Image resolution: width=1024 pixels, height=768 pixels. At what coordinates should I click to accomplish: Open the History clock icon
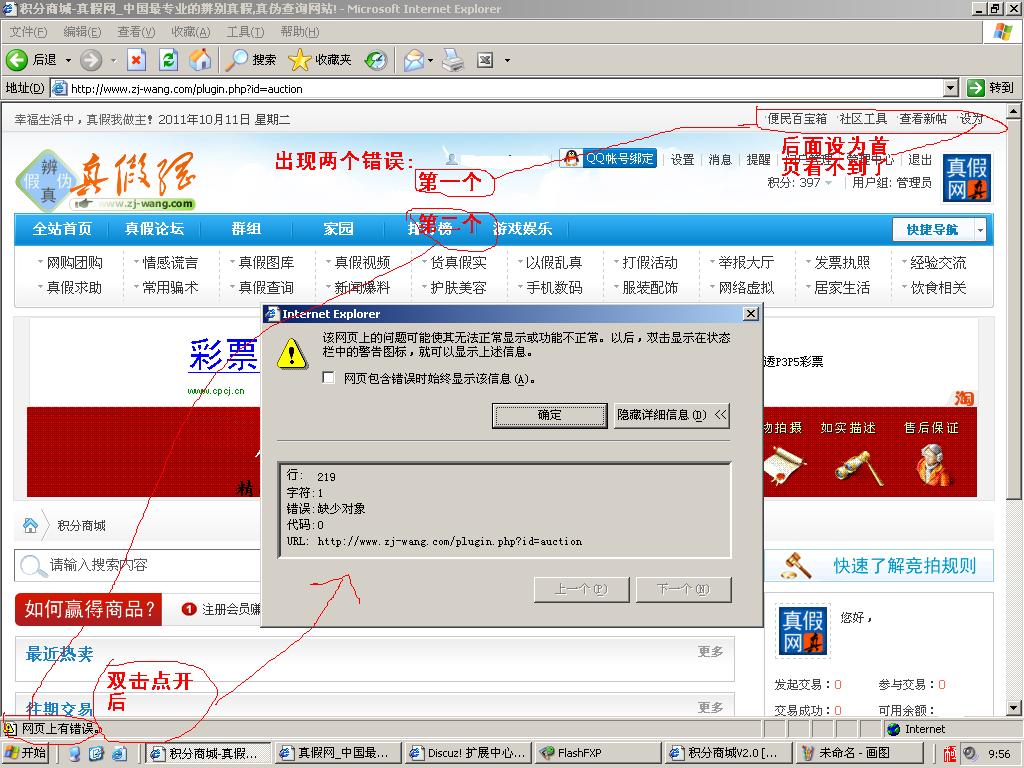[376, 60]
